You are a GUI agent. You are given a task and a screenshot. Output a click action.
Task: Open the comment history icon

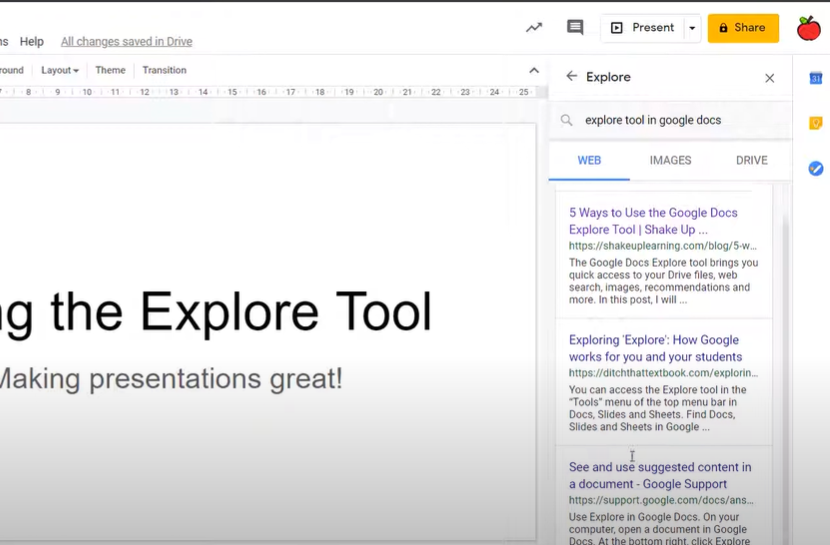click(x=575, y=28)
